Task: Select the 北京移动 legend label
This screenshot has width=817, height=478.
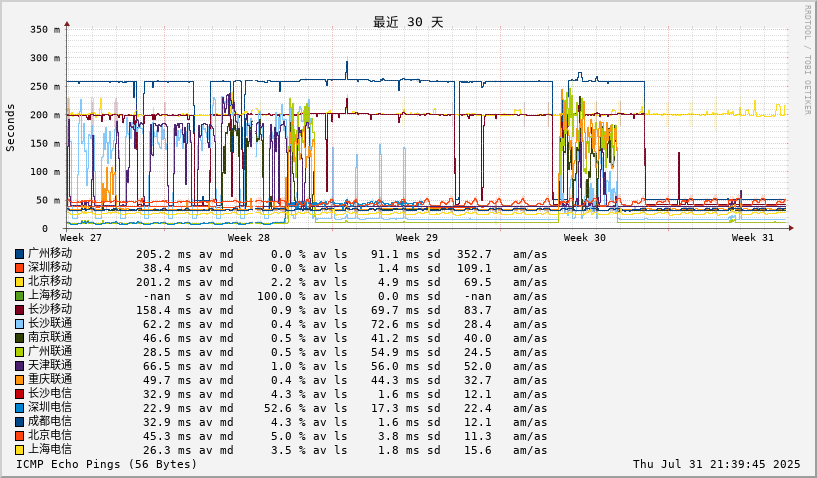Action: [50, 281]
